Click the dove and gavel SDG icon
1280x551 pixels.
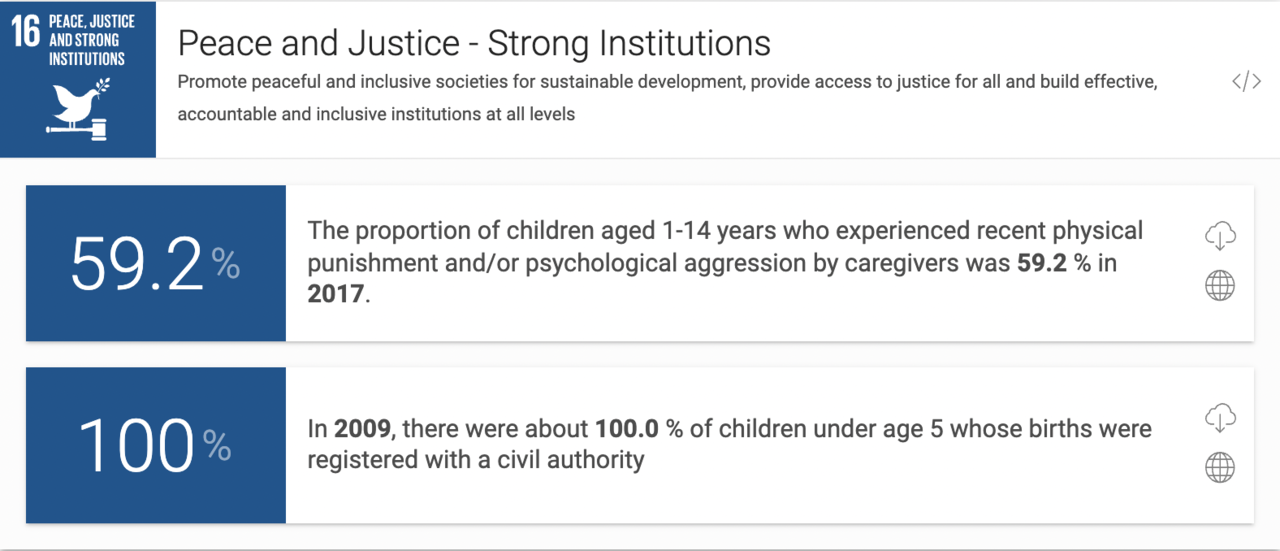(79, 108)
